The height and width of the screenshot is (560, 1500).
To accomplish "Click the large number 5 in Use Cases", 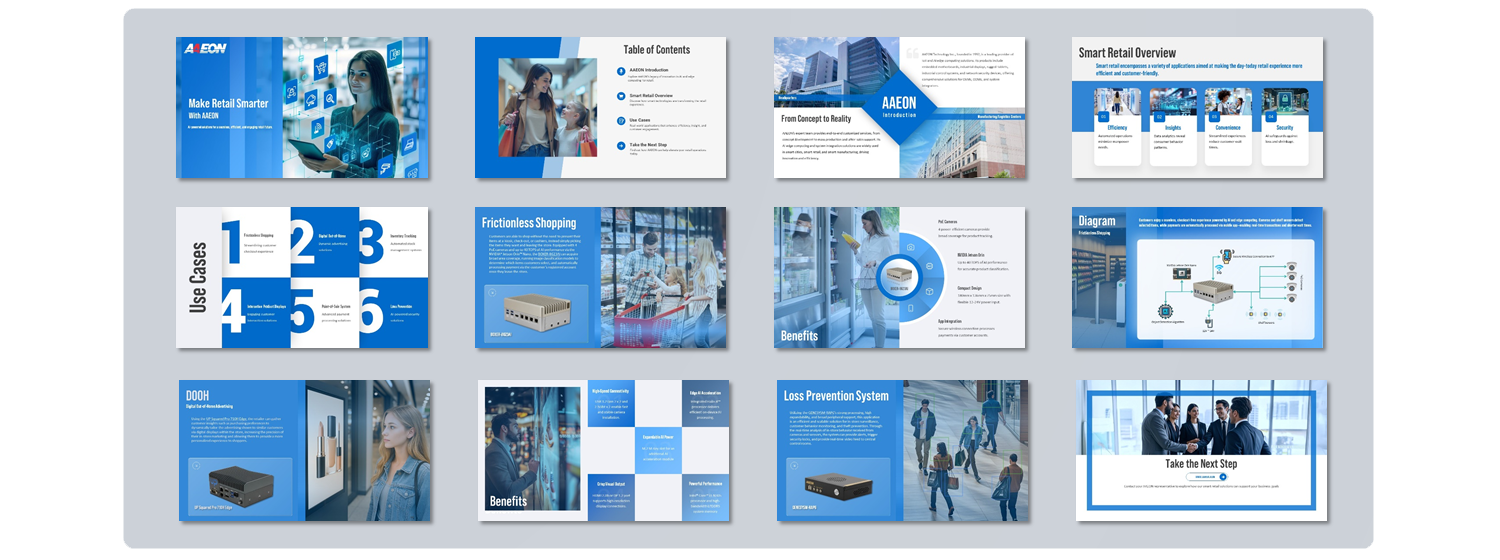I will click(x=304, y=313).
